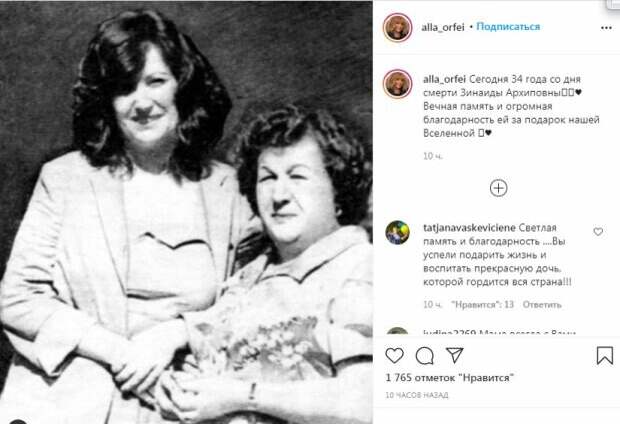Image resolution: width=620 pixels, height=424 pixels.
Task: Save post with the bookmark icon
Action: tap(605, 355)
